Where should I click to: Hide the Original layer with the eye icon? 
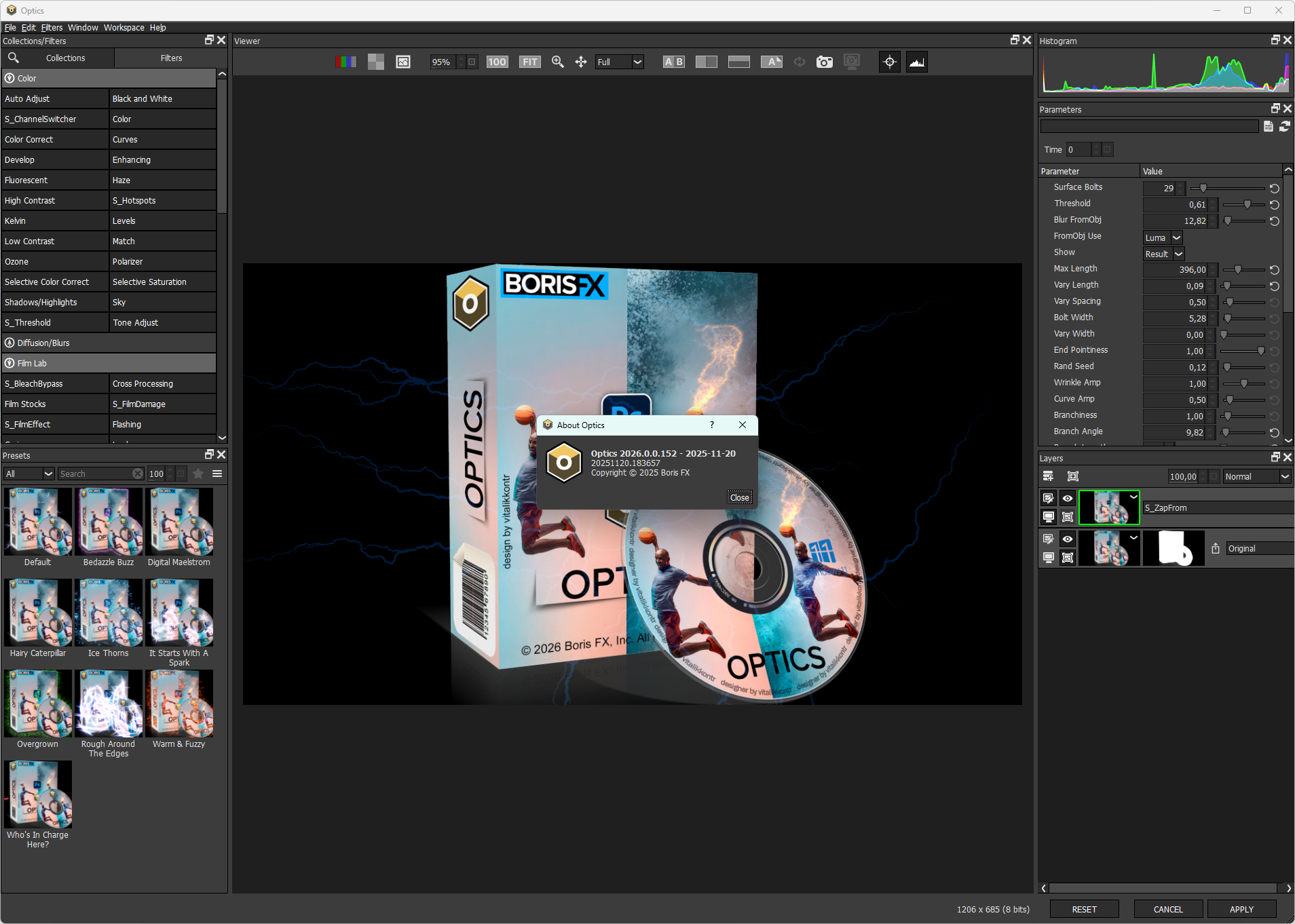[1068, 539]
